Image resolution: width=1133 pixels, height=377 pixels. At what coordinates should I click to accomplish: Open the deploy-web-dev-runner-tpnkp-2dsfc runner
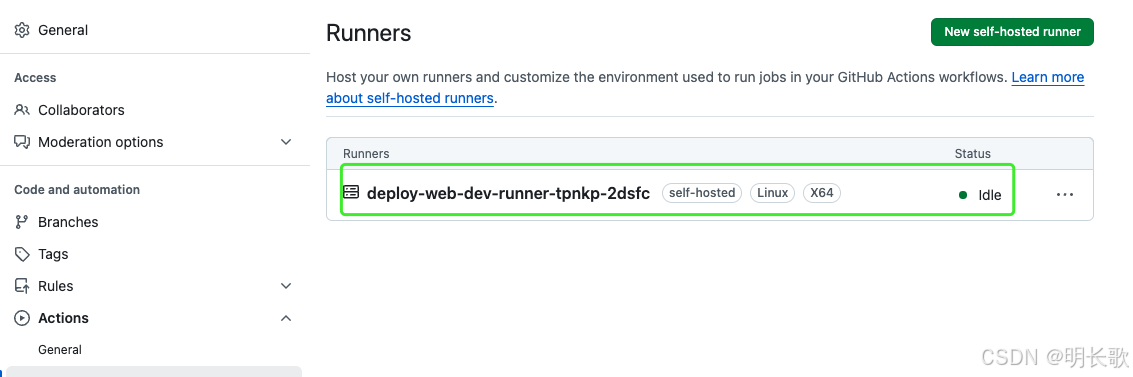tap(509, 193)
